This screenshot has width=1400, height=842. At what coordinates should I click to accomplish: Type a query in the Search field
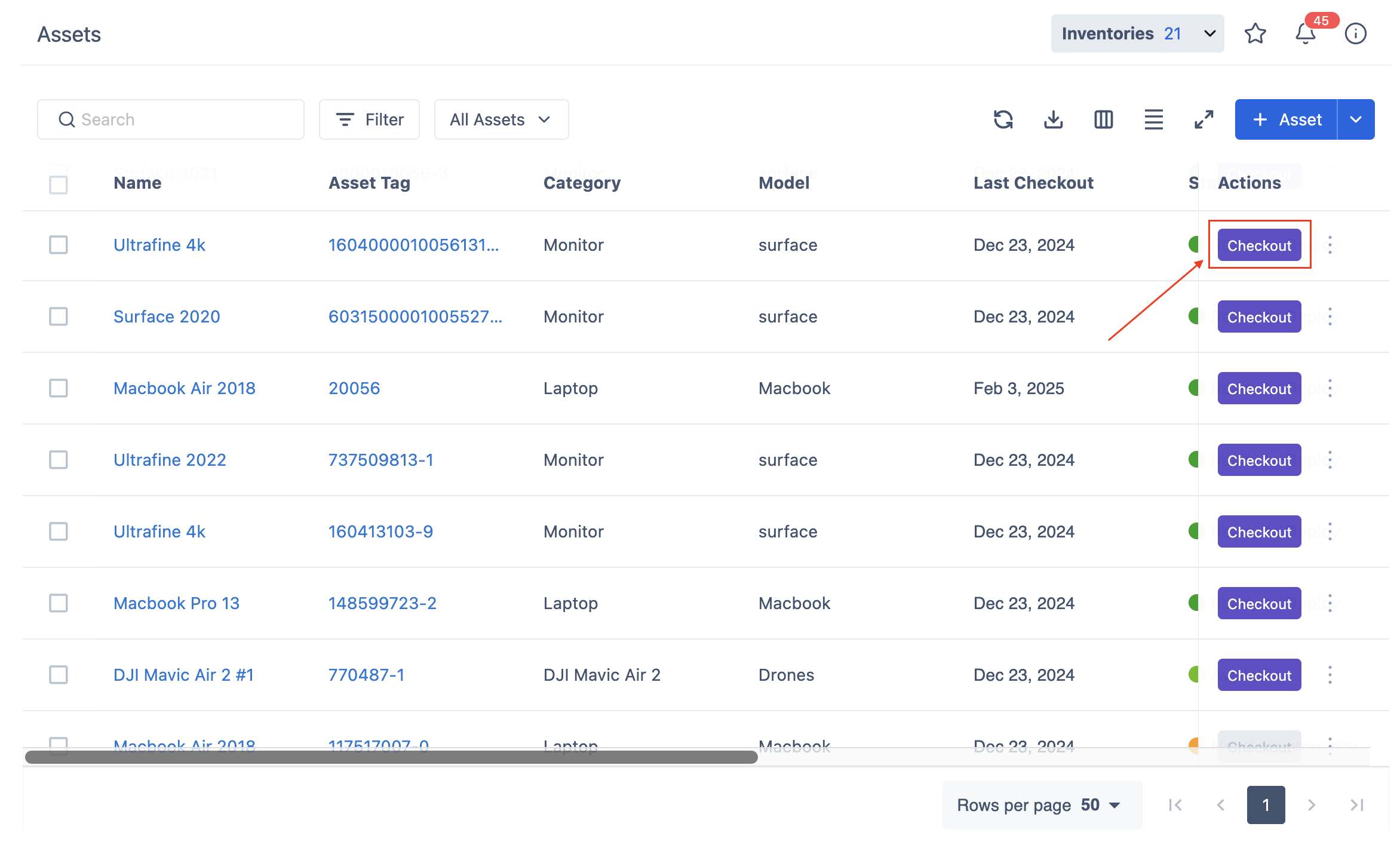(x=170, y=119)
